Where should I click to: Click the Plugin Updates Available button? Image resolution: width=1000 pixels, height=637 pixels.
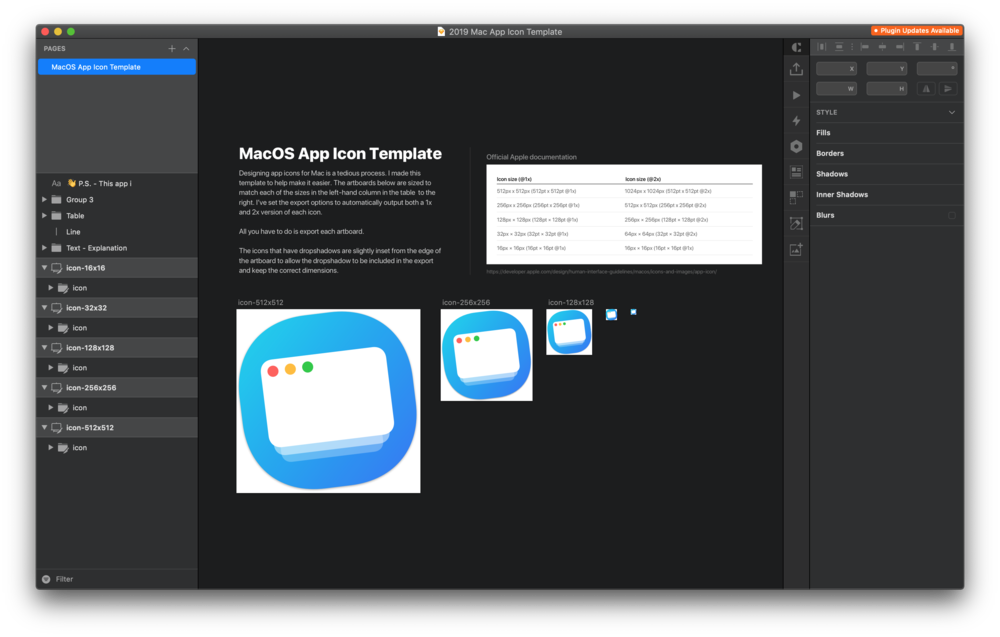click(x=916, y=31)
